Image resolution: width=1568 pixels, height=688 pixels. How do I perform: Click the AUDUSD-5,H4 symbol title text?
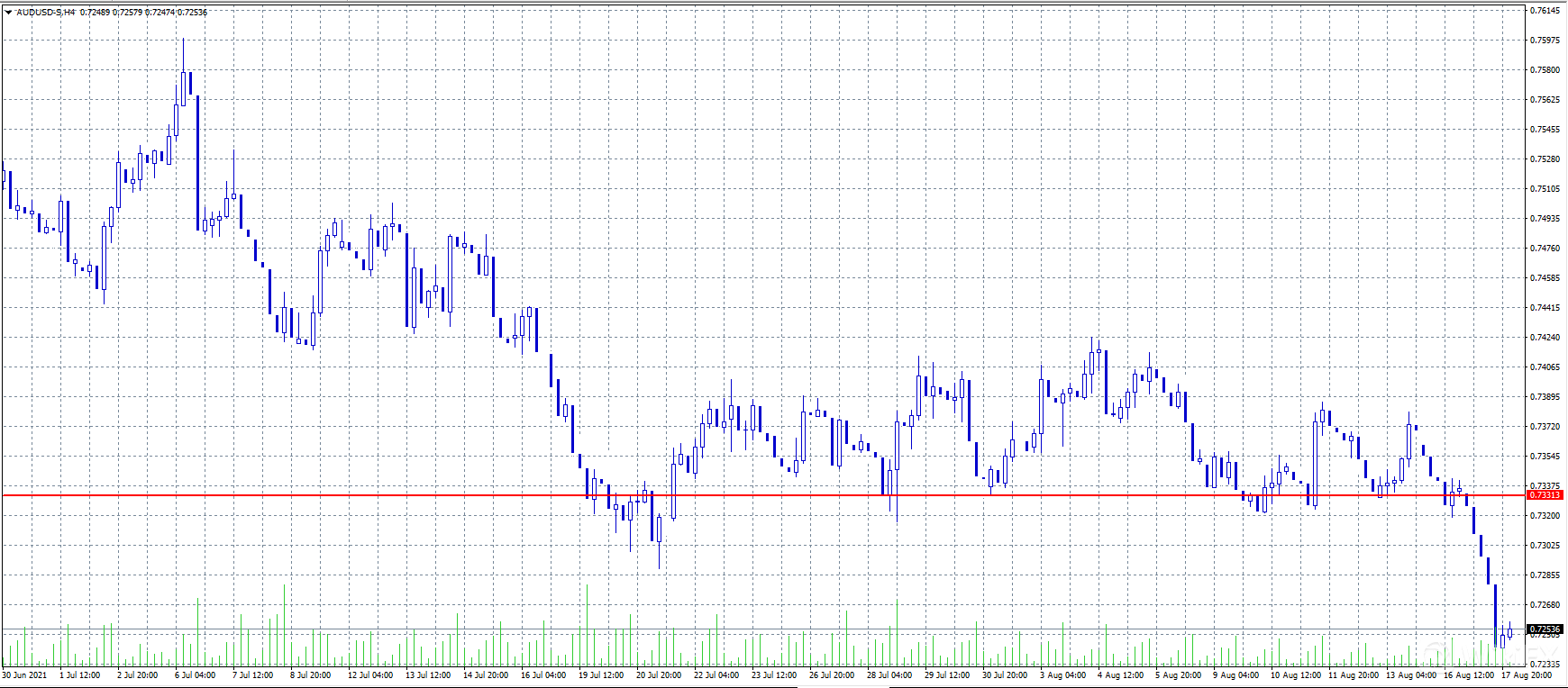[45, 13]
